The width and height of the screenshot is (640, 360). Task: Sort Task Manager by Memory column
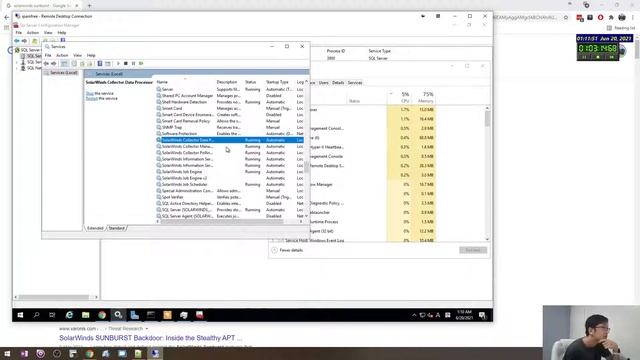click(x=425, y=97)
